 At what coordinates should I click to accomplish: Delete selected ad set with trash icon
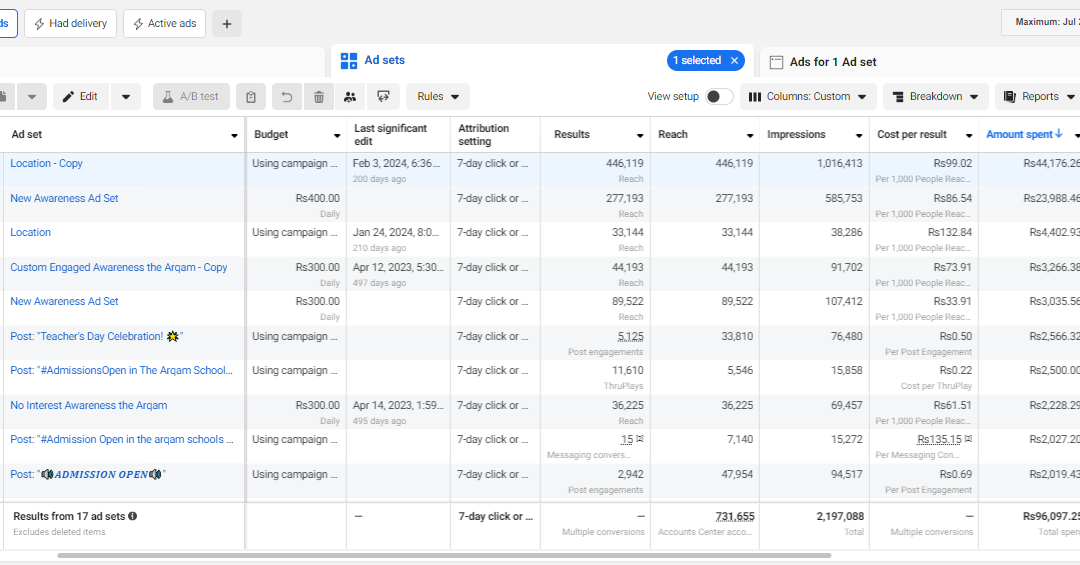[319, 97]
